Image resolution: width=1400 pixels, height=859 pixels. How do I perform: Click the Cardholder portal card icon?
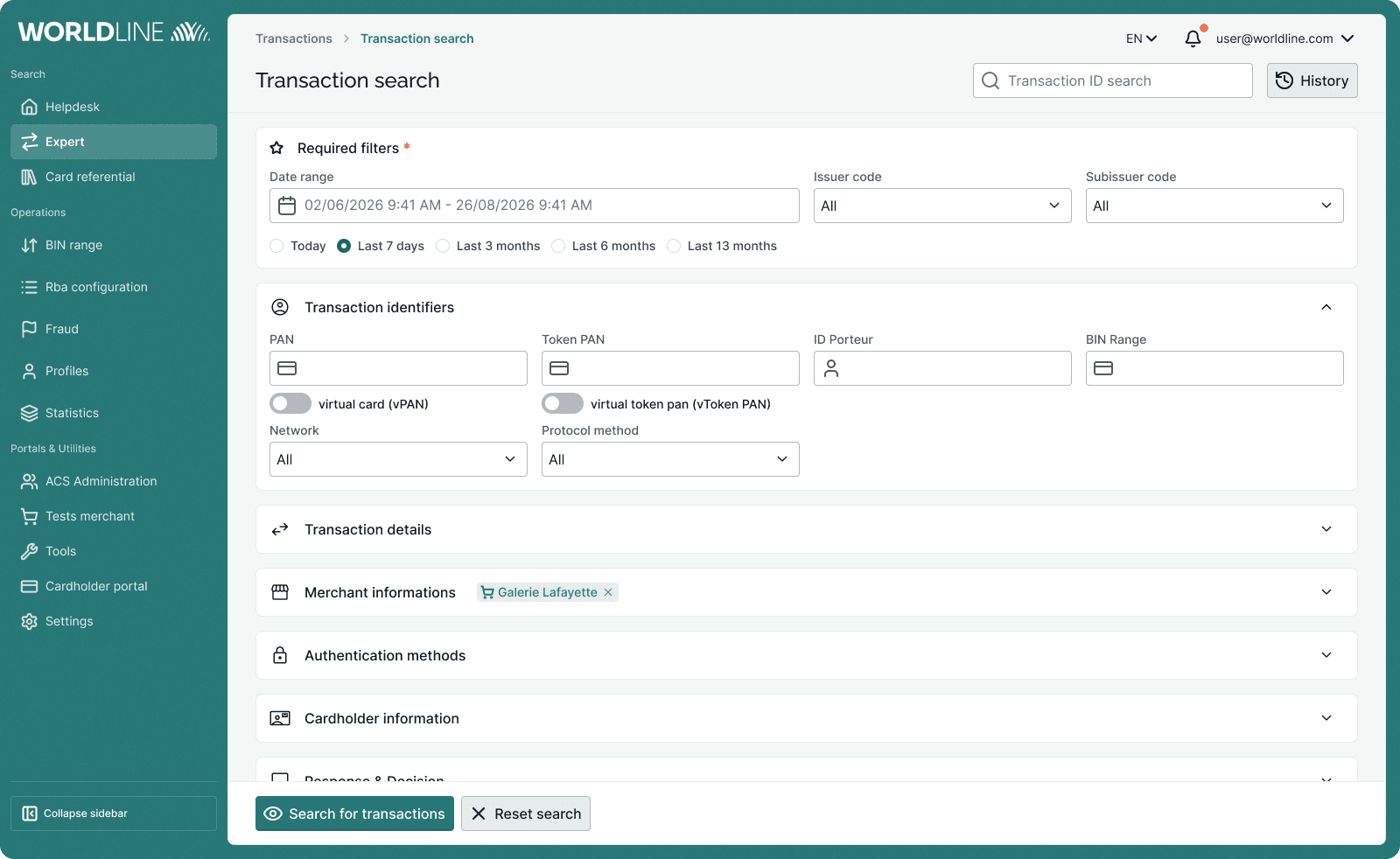(x=29, y=586)
